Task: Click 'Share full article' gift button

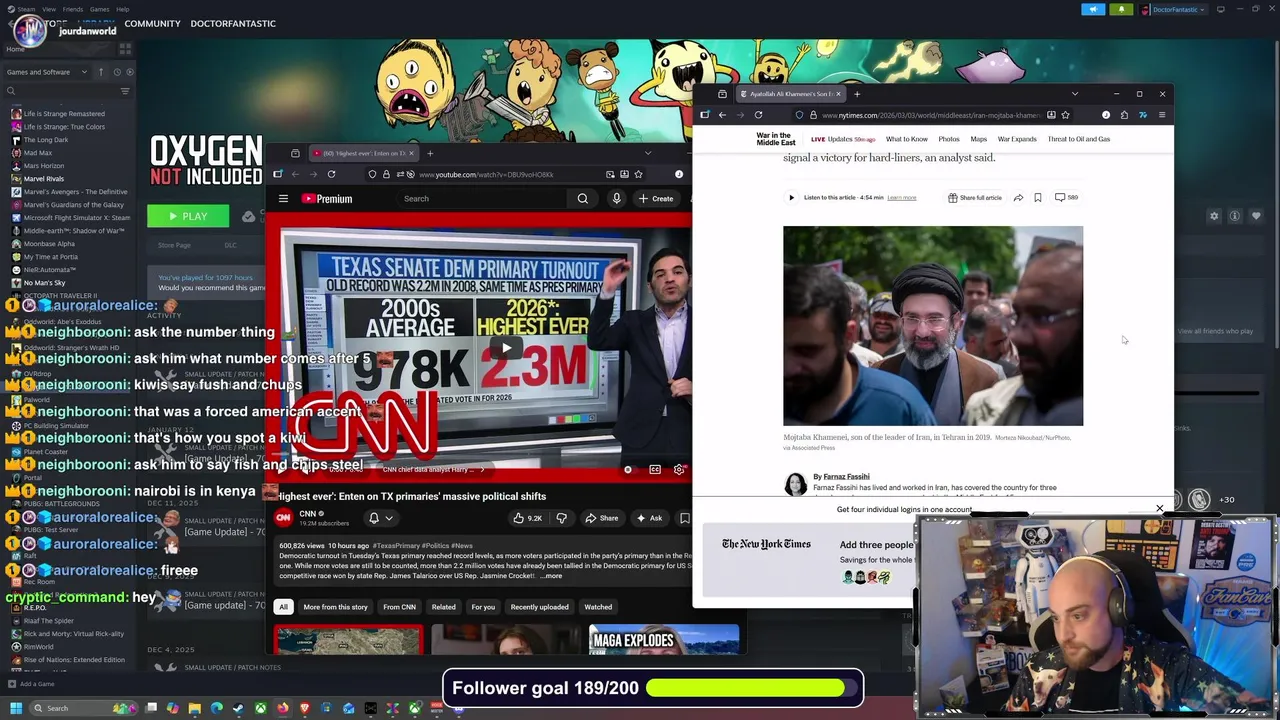Action: click(975, 198)
